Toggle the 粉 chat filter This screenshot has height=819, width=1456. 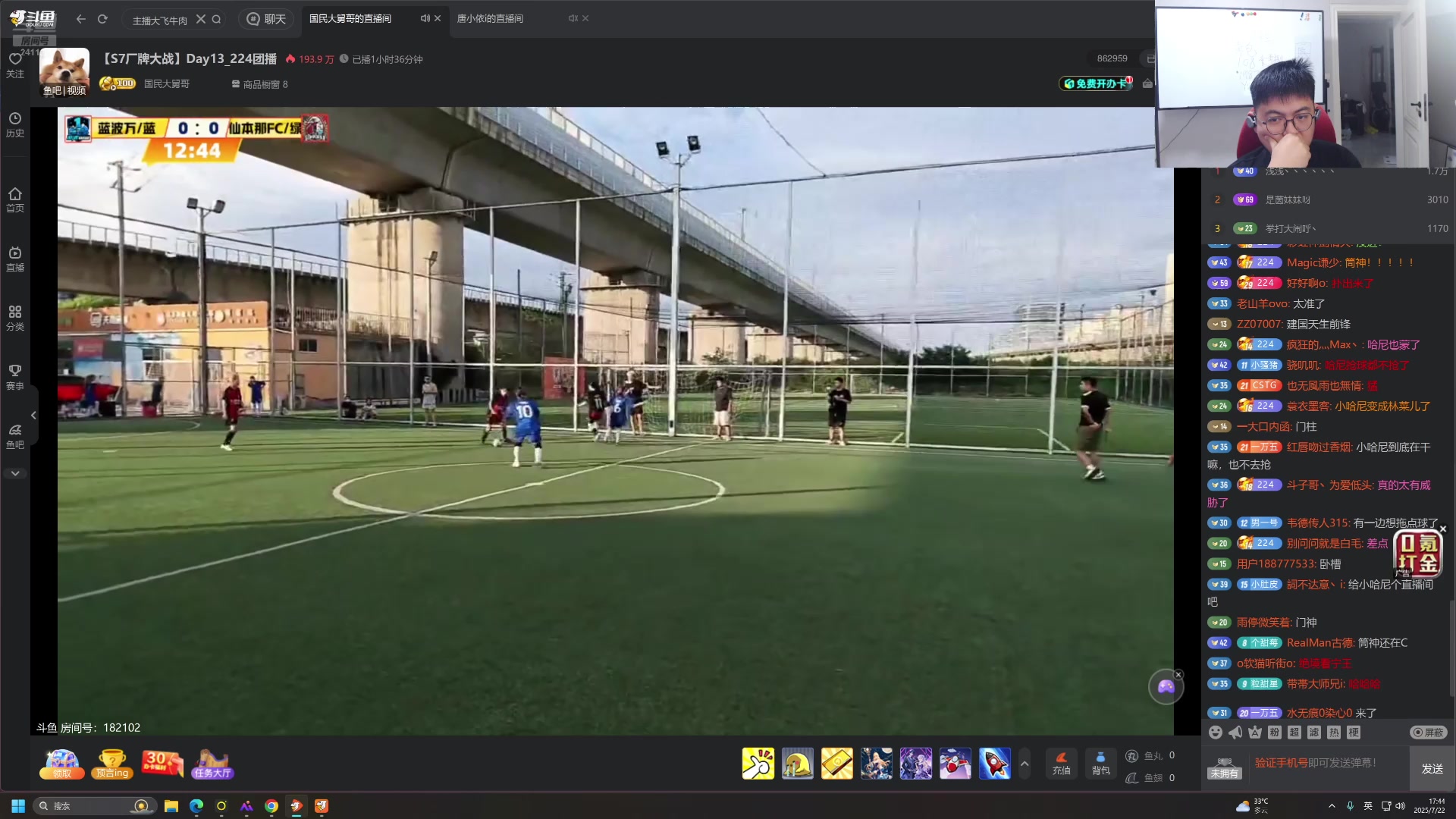coord(1275,733)
